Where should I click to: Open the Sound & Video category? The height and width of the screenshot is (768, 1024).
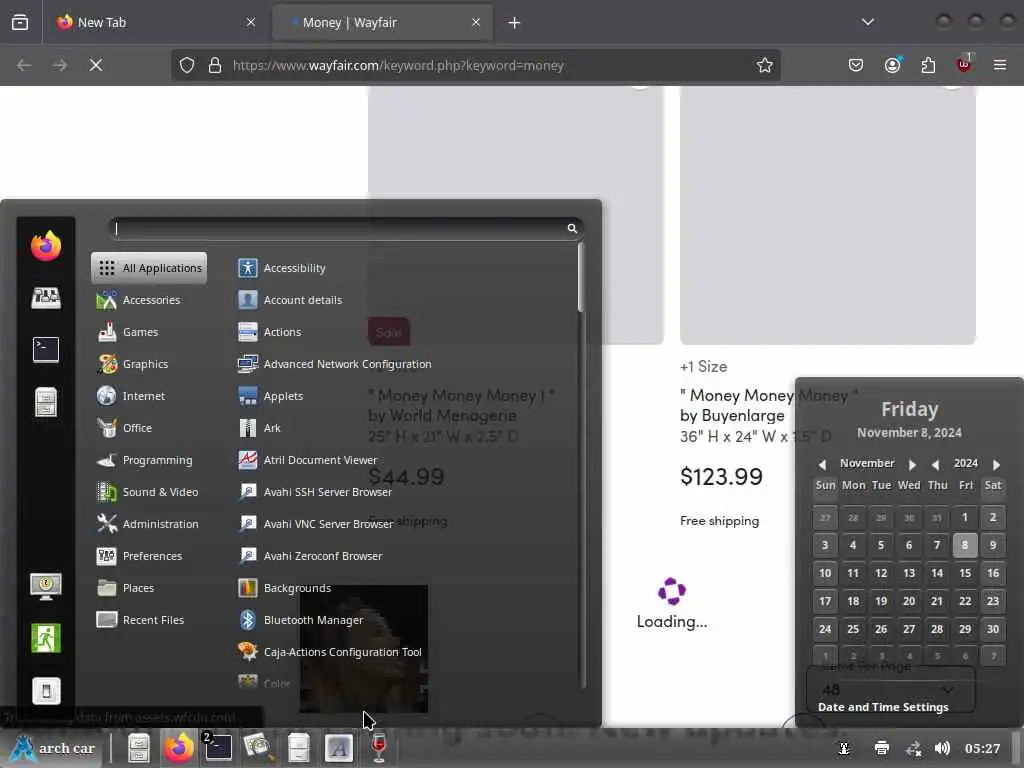click(150, 492)
